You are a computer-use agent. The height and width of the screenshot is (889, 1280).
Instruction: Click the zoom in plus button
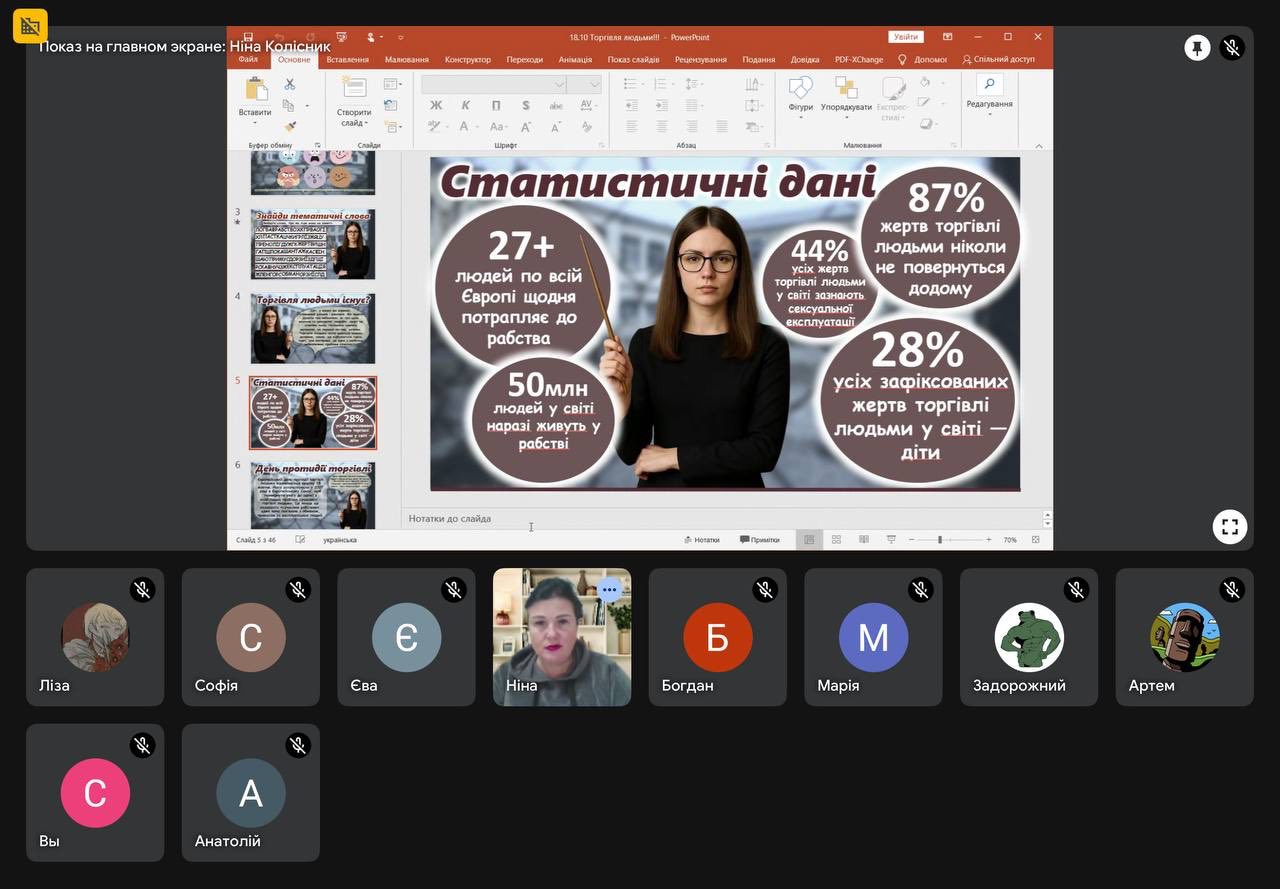pyautogui.click(x=989, y=540)
